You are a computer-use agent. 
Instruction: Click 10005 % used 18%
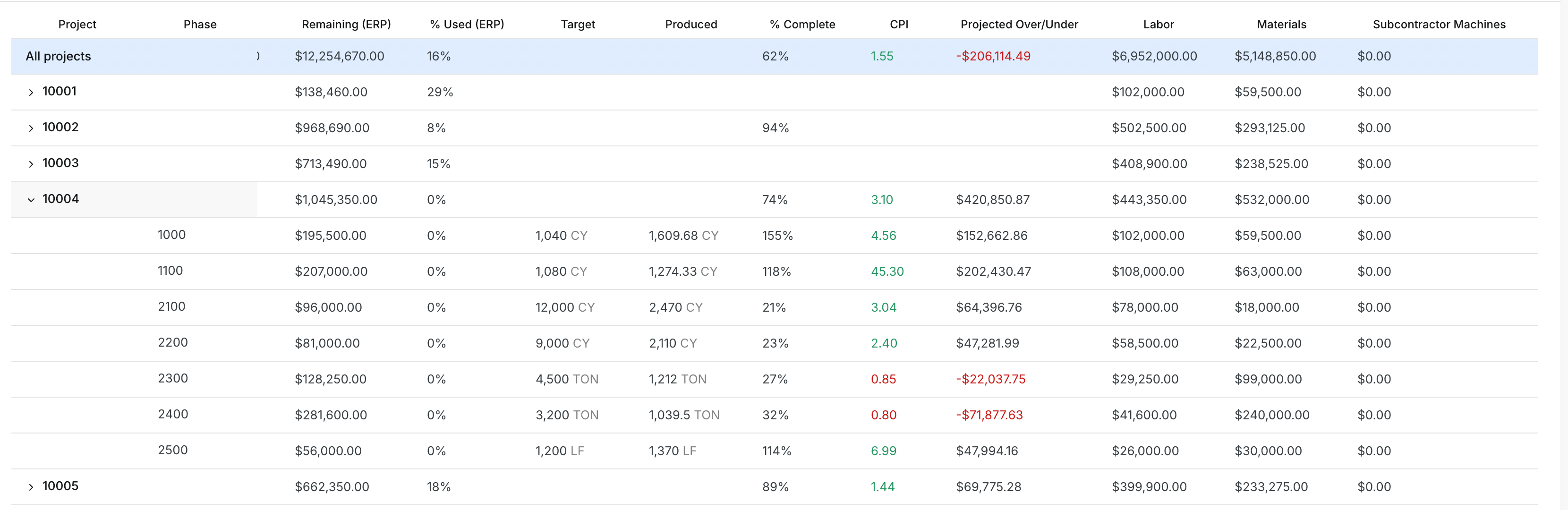[x=438, y=487]
